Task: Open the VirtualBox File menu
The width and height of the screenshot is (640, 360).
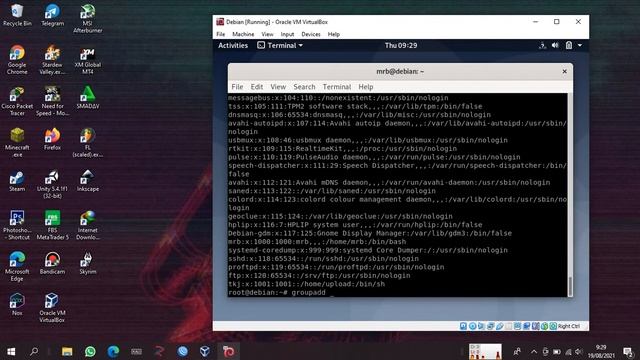Action: (x=221, y=34)
